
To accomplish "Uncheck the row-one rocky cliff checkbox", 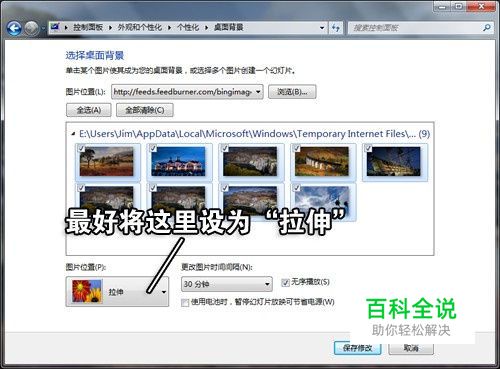I will [x=225, y=149].
